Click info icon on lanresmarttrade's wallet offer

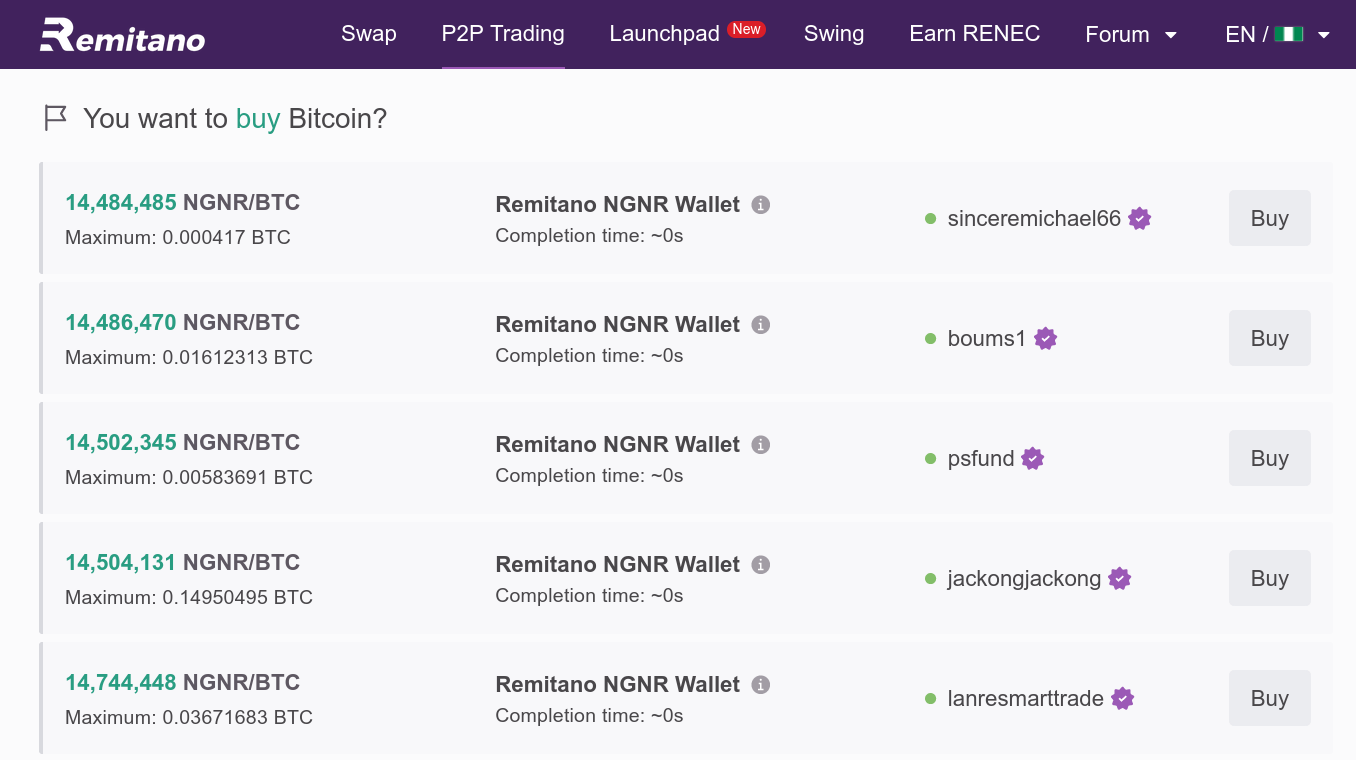tap(761, 685)
